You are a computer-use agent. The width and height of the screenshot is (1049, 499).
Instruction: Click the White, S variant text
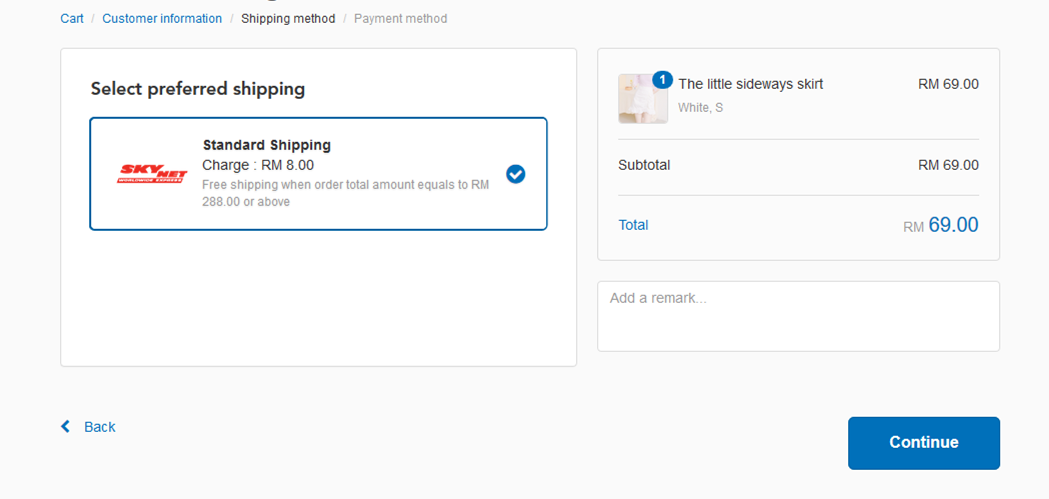pyautogui.click(x=700, y=108)
